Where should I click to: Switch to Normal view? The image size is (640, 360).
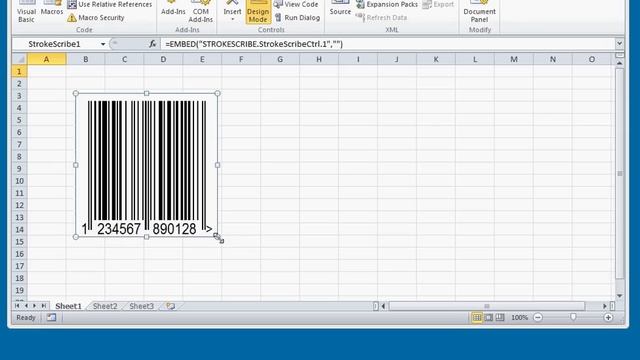coord(477,317)
